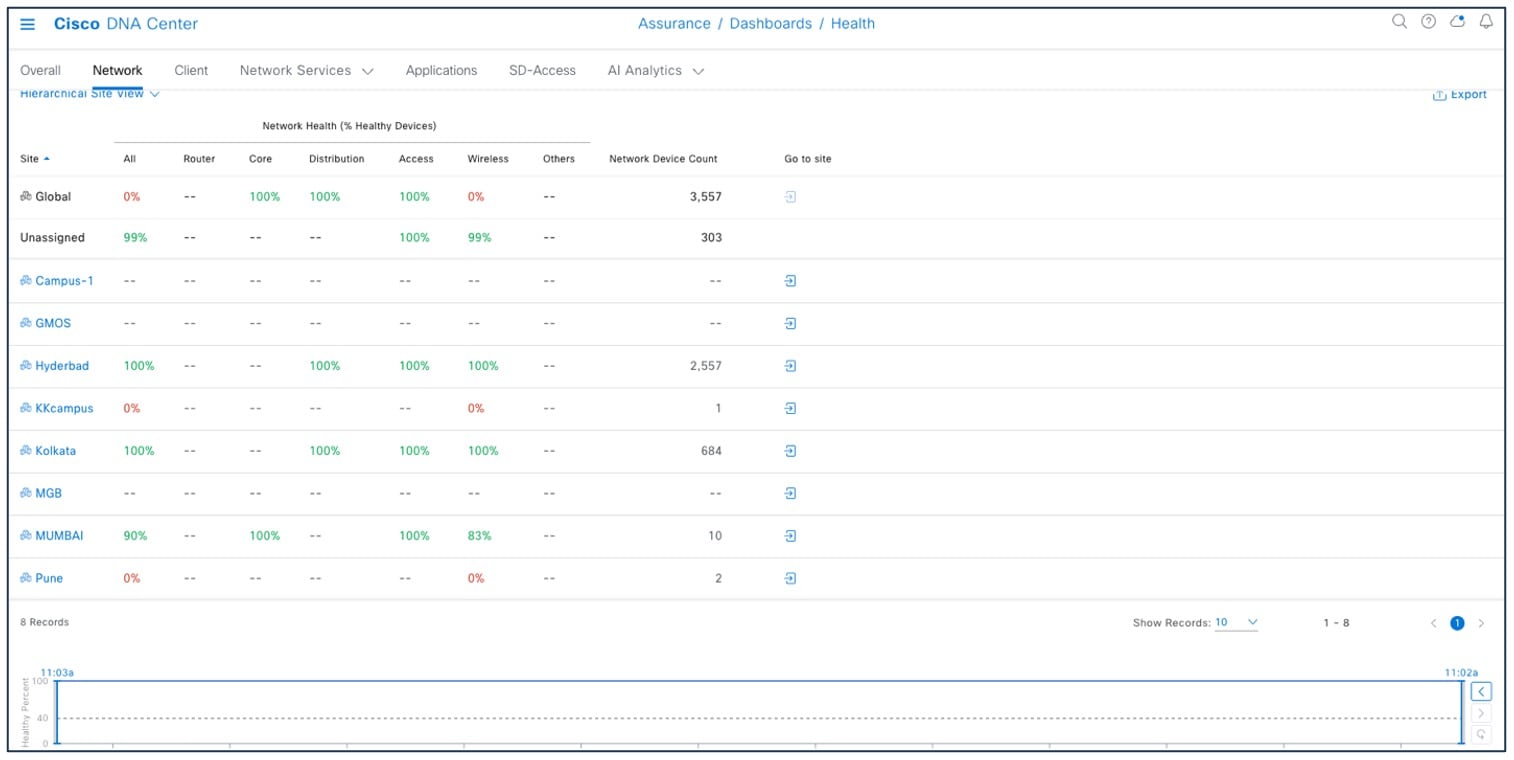Image resolution: width=1514 pixels, height=760 pixels.
Task: Click Global device count 3,557
Action: [x=705, y=197]
